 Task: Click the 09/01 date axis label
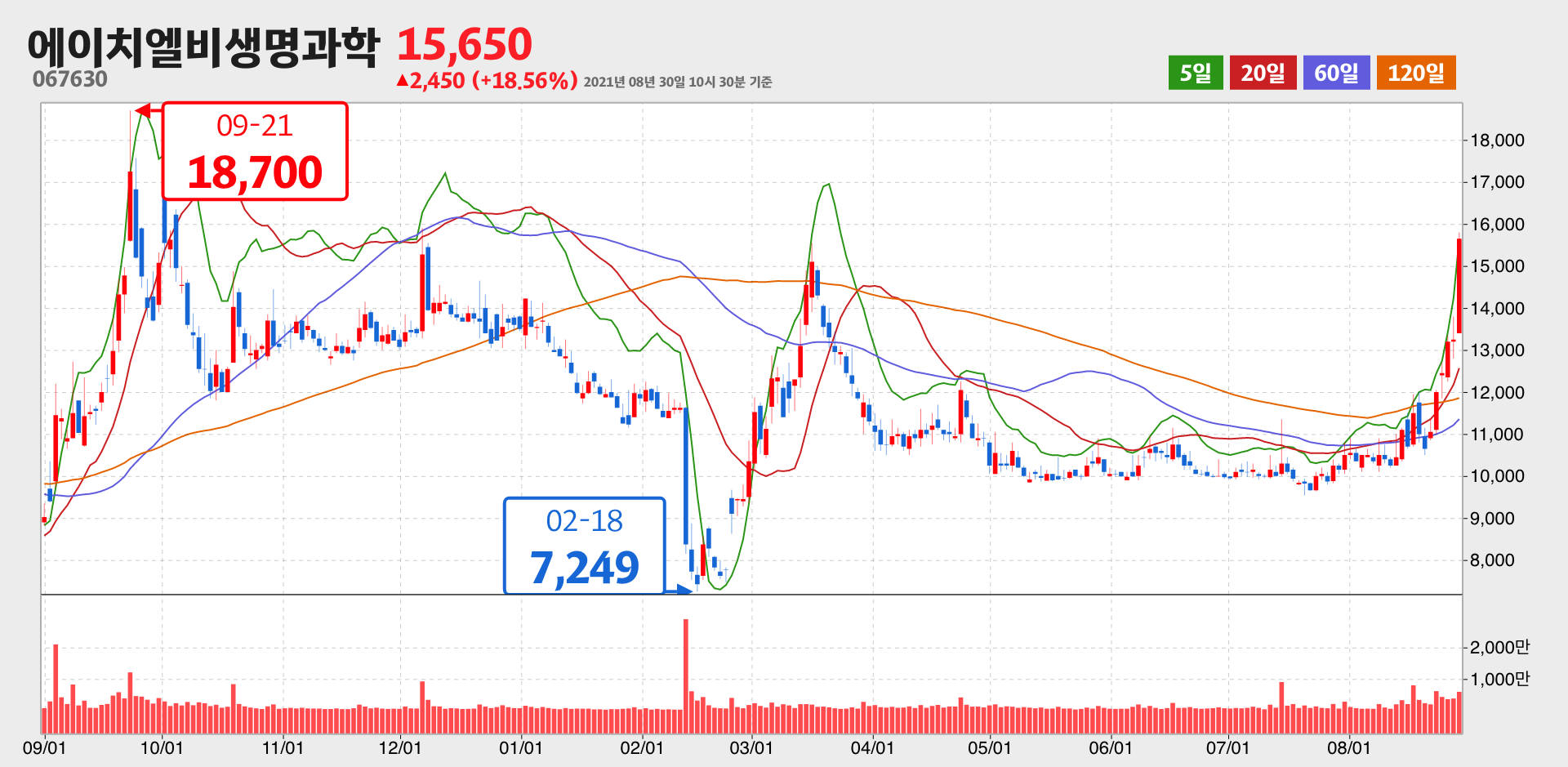pos(44,747)
